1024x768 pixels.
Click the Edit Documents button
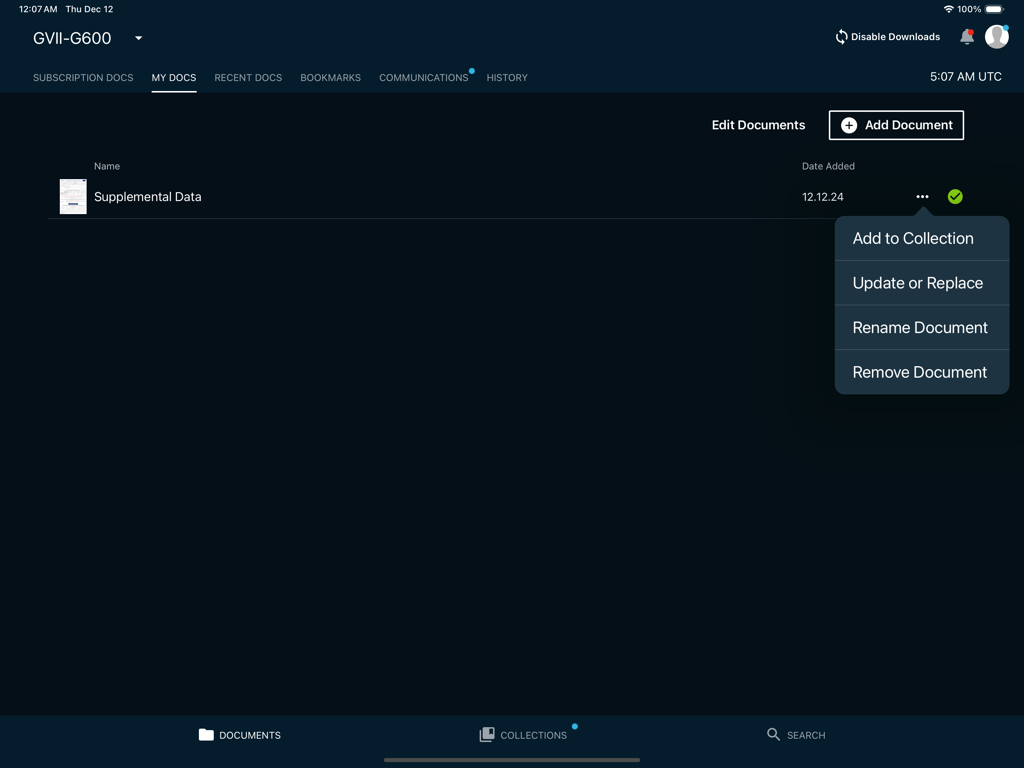pyautogui.click(x=758, y=125)
